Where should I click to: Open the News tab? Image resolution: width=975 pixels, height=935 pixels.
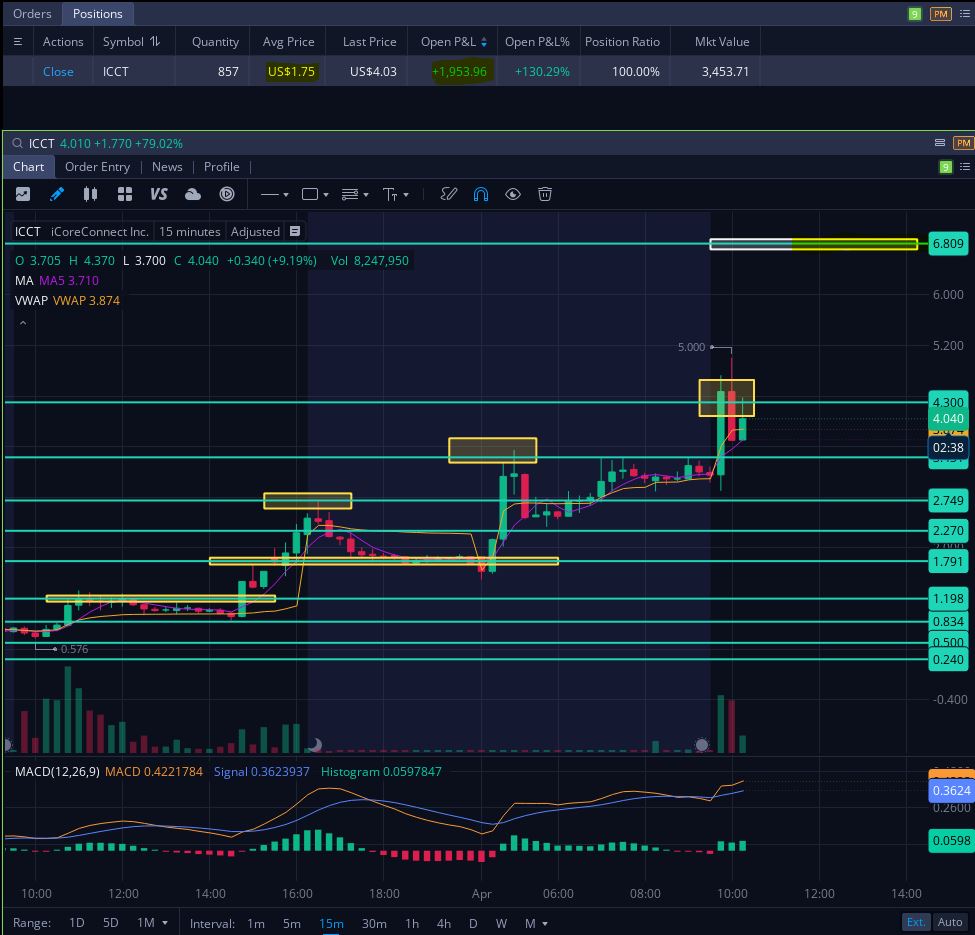pos(167,167)
